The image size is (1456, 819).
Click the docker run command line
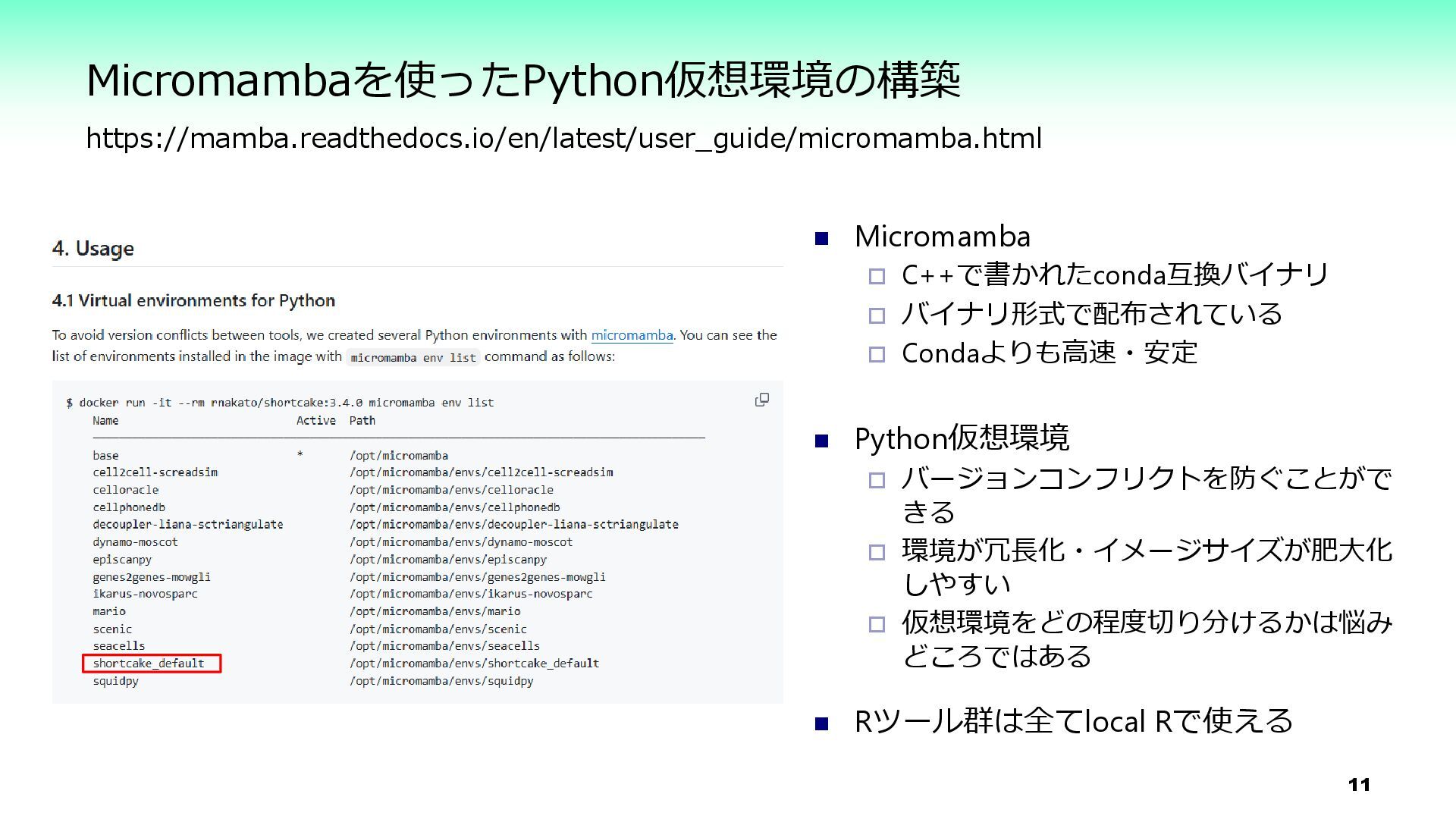pyautogui.click(x=280, y=403)
